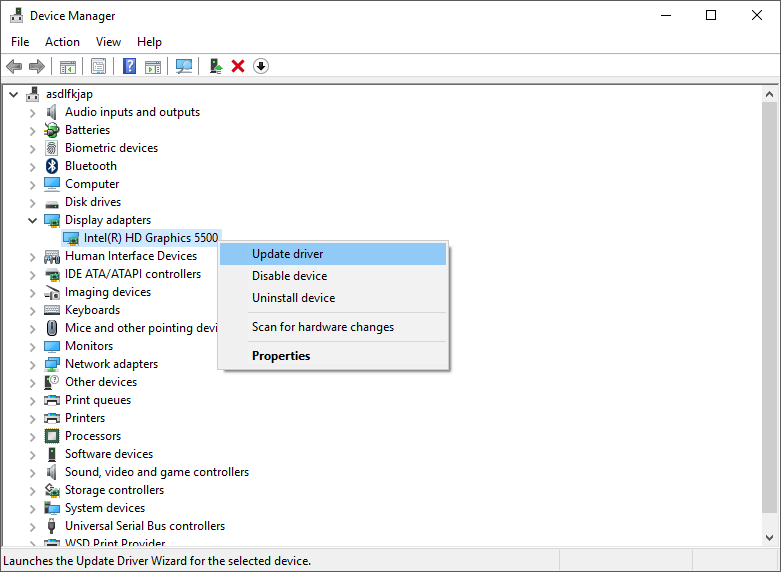
Task: Collapse the Display adapters category
Action: pyautogui.click(x=33, y=220)
